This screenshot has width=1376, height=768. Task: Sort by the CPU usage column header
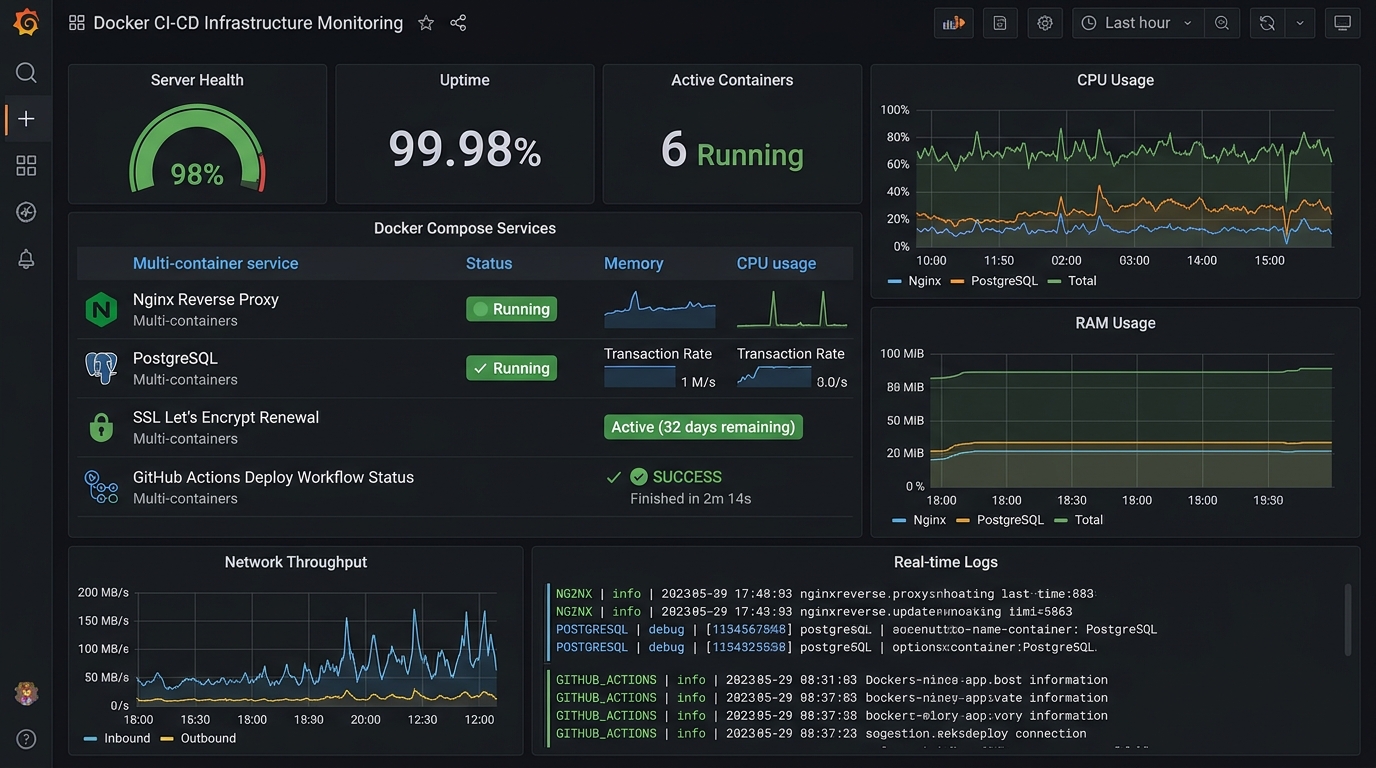tap(776, 263)
